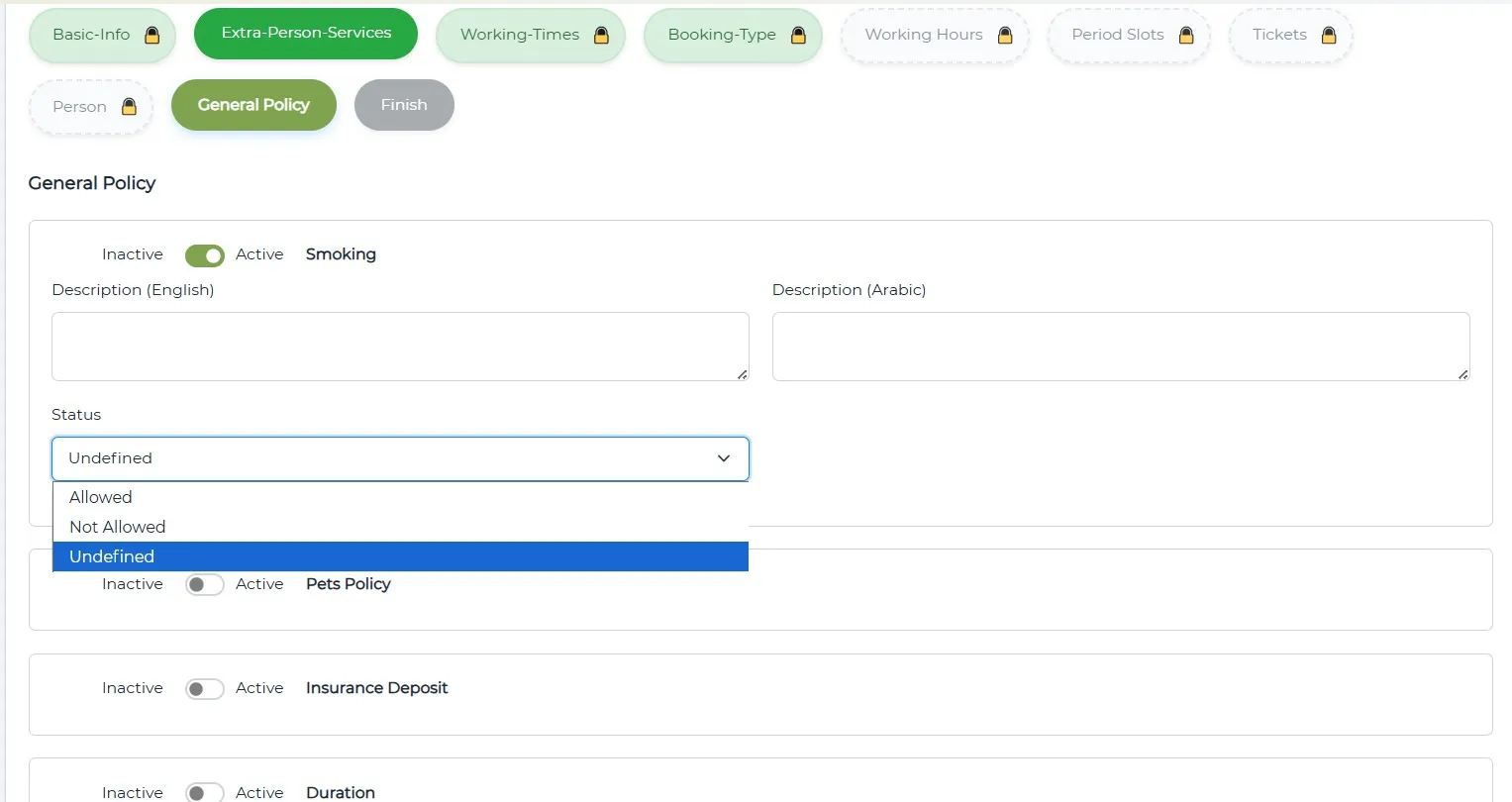This screenshot has width=1512, height=802.
Task: Open the Extra-Person-Services tab
Action: click(x=306, y=33)
